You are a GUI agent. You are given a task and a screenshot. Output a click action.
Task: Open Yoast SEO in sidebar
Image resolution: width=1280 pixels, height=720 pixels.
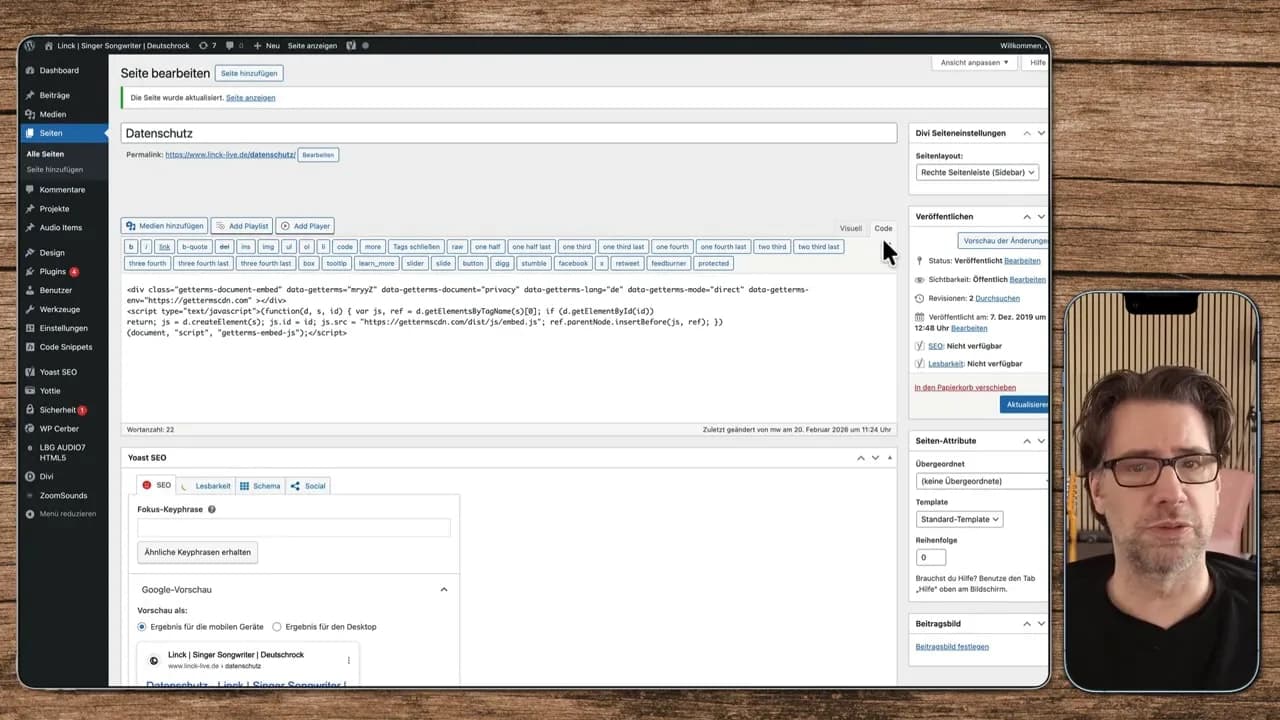point(58,372)
